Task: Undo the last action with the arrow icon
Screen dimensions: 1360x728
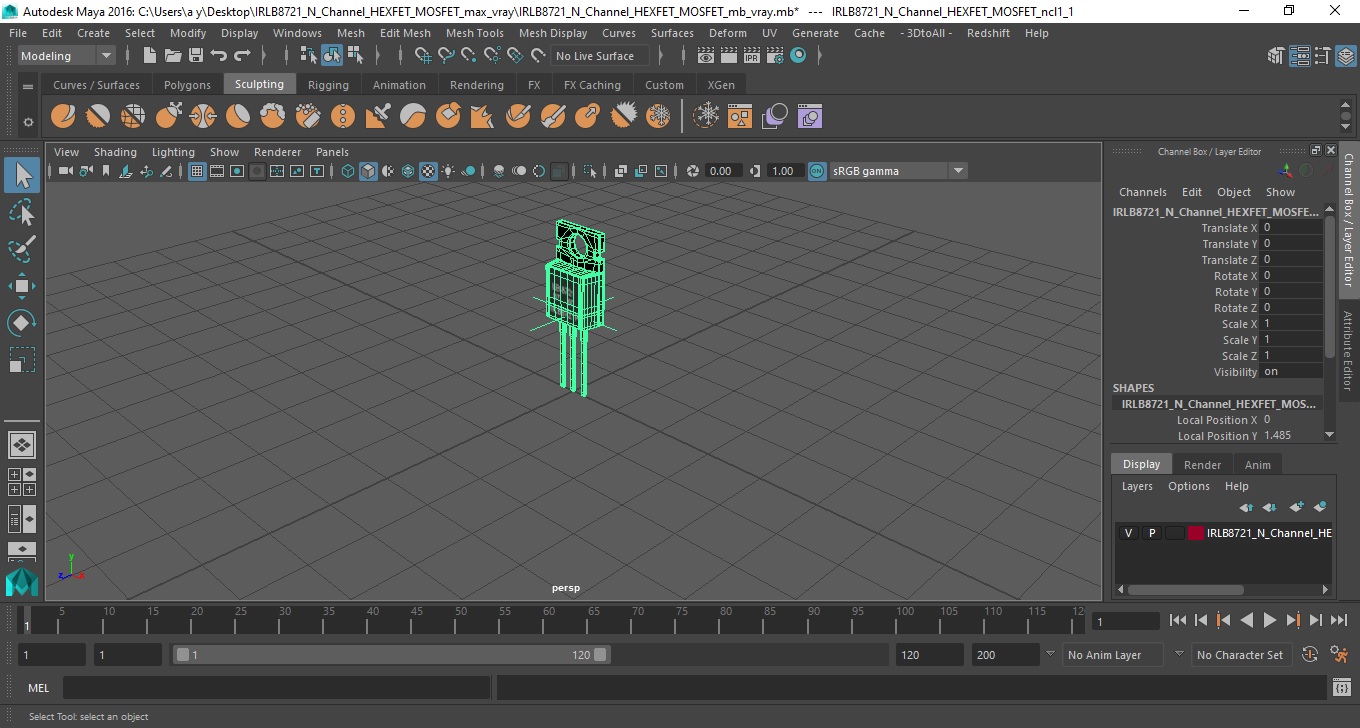Action: [x=219, y=56]
